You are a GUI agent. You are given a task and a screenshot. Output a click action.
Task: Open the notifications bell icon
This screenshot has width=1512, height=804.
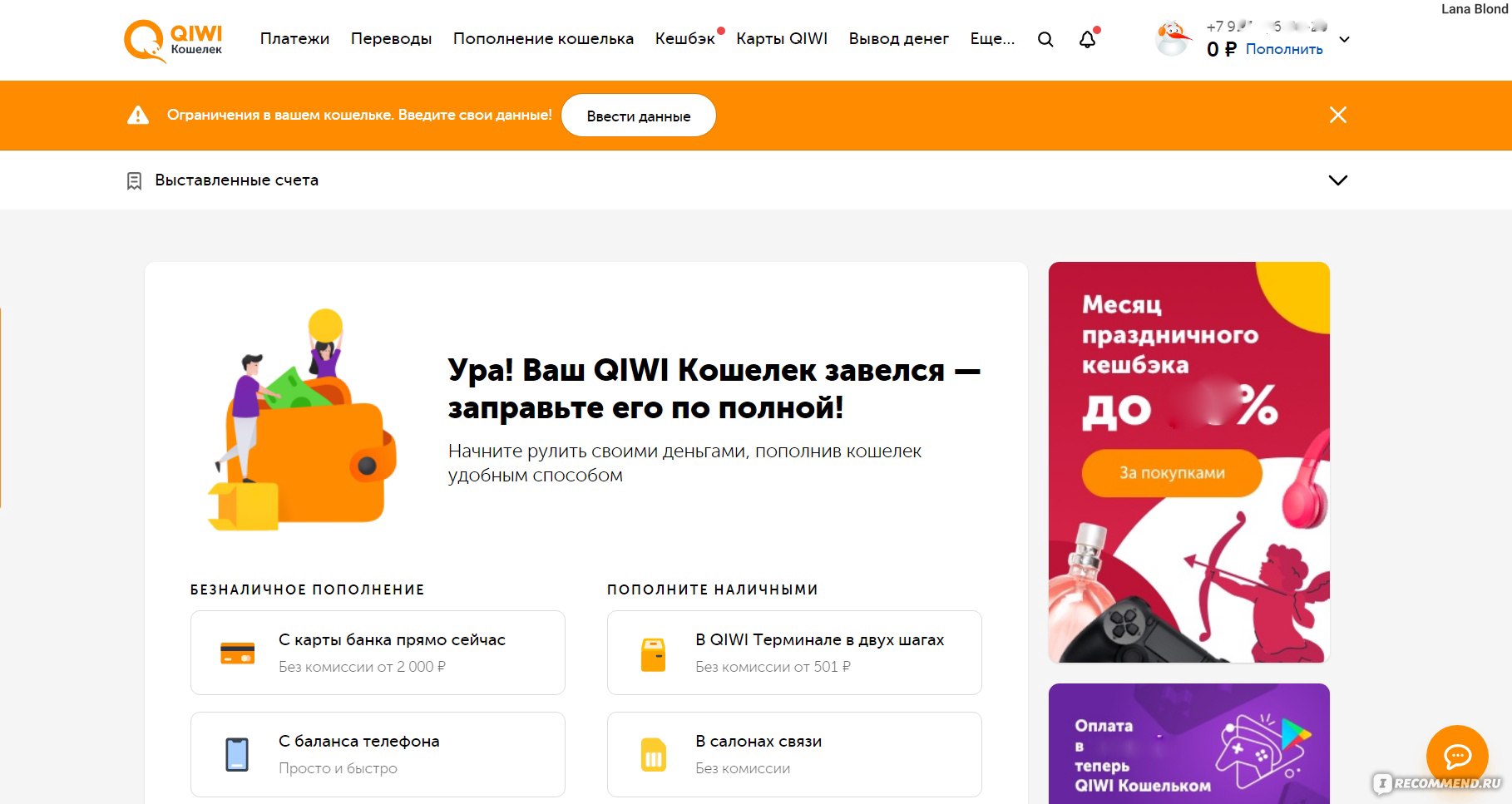pyautogui.click(x=1087, y=39)
